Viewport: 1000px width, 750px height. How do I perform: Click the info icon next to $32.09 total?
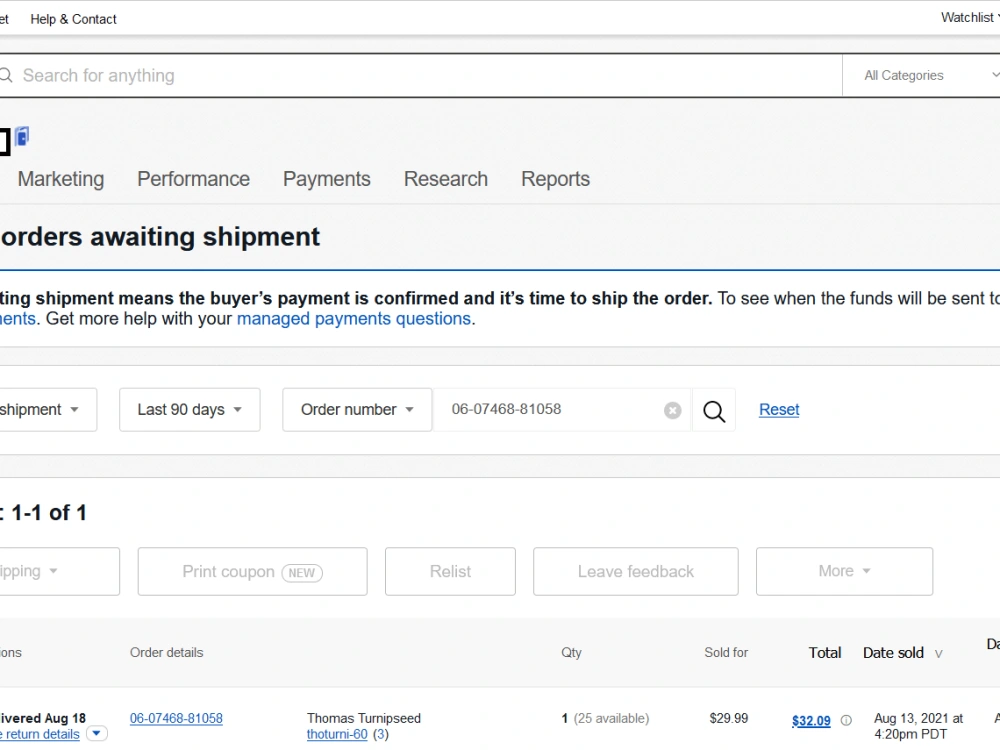pos(846,721)
